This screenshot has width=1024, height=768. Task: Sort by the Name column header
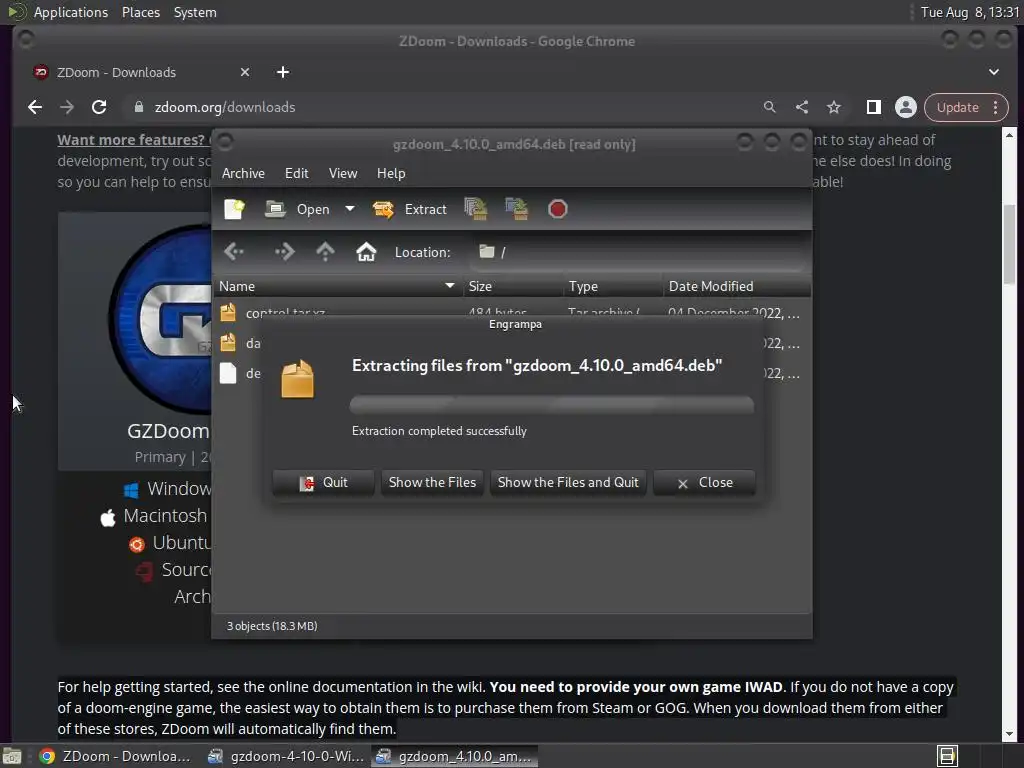tap(338, 286)
